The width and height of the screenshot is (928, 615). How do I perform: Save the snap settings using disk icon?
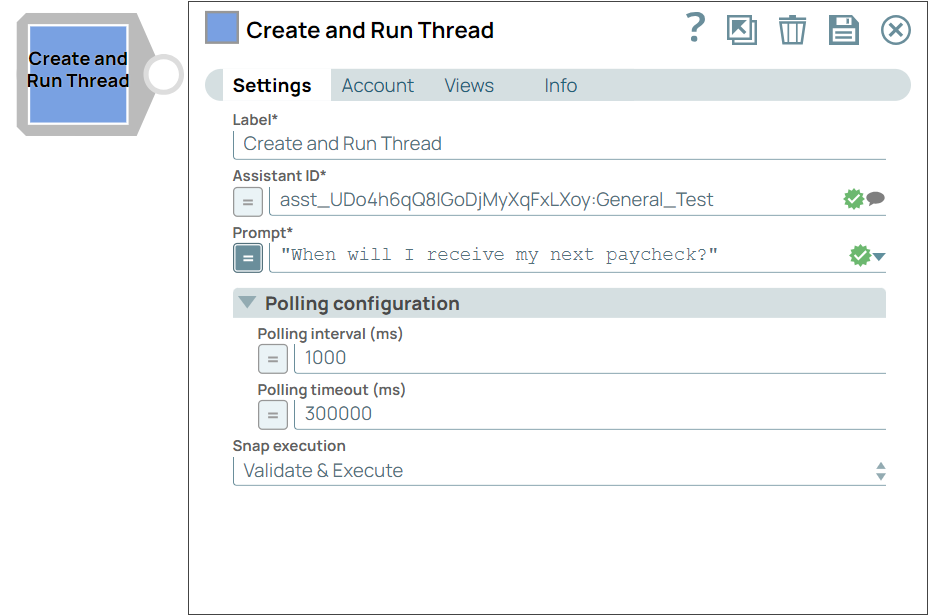coord(843,30)
